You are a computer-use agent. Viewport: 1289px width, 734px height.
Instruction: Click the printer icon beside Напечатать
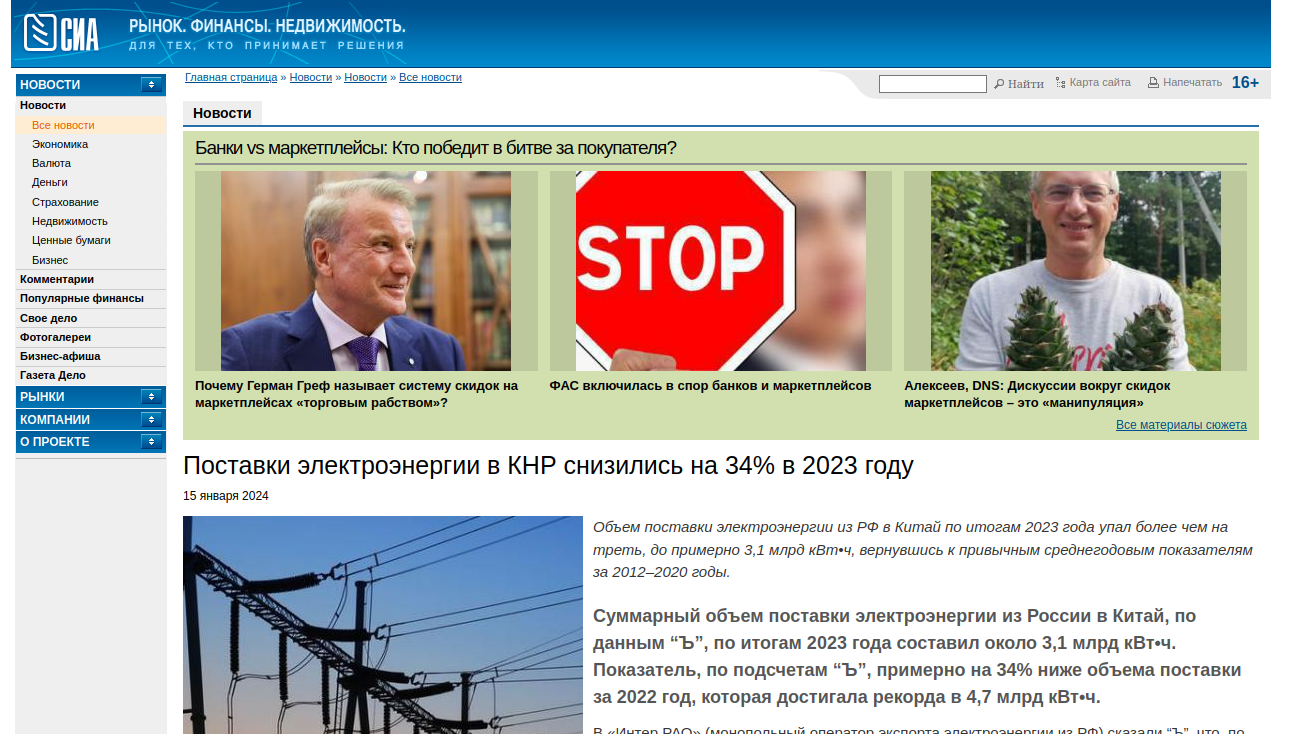tap(1153, 83)
